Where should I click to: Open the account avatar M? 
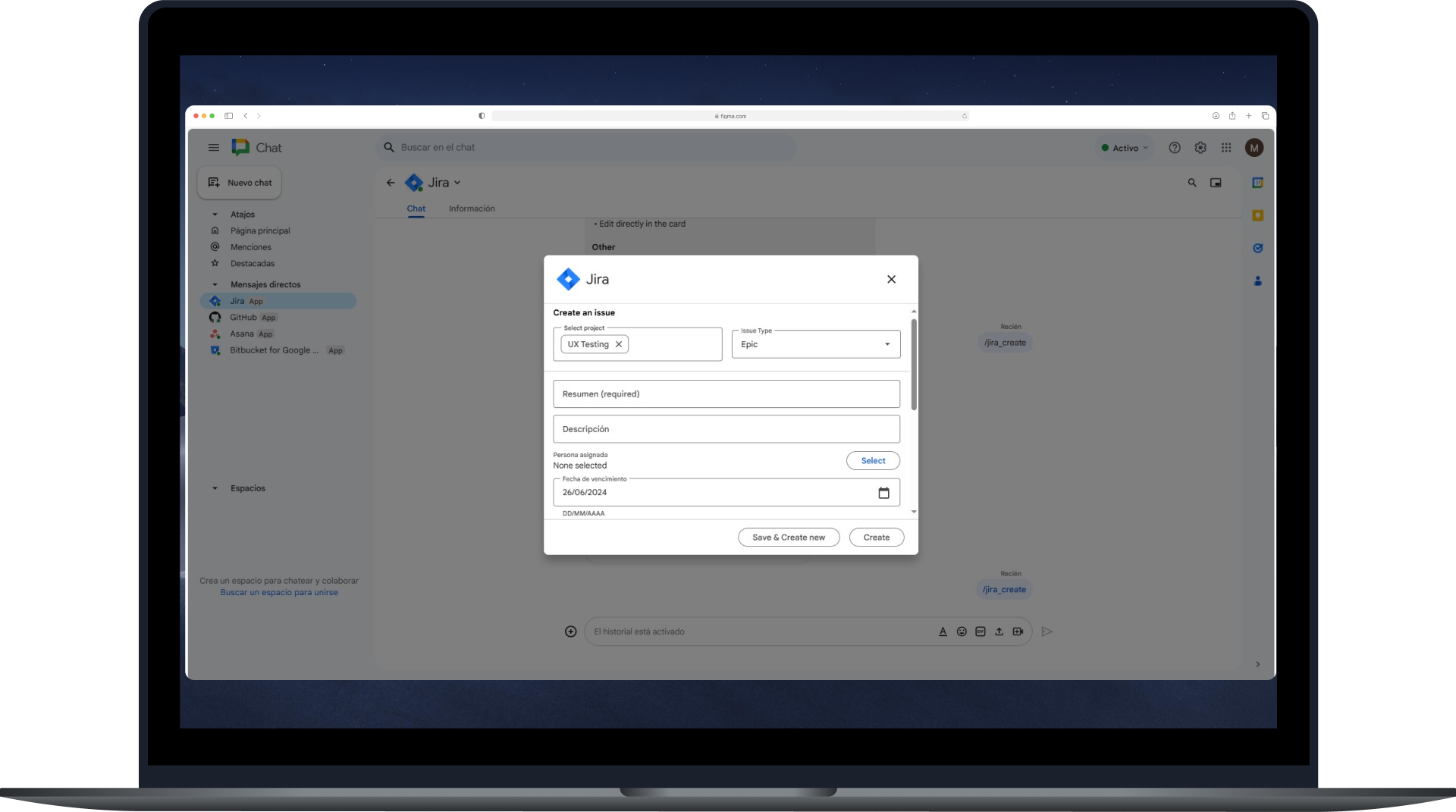tap(1254, 148)
